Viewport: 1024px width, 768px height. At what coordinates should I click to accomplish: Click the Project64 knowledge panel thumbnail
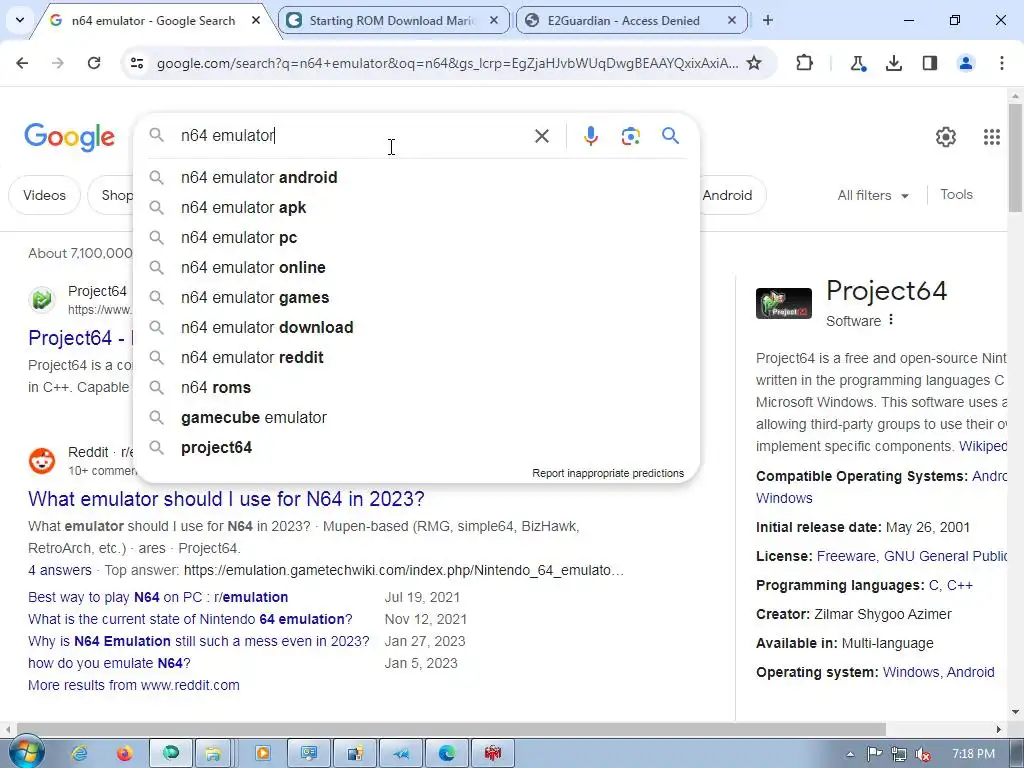click(784, 304)
